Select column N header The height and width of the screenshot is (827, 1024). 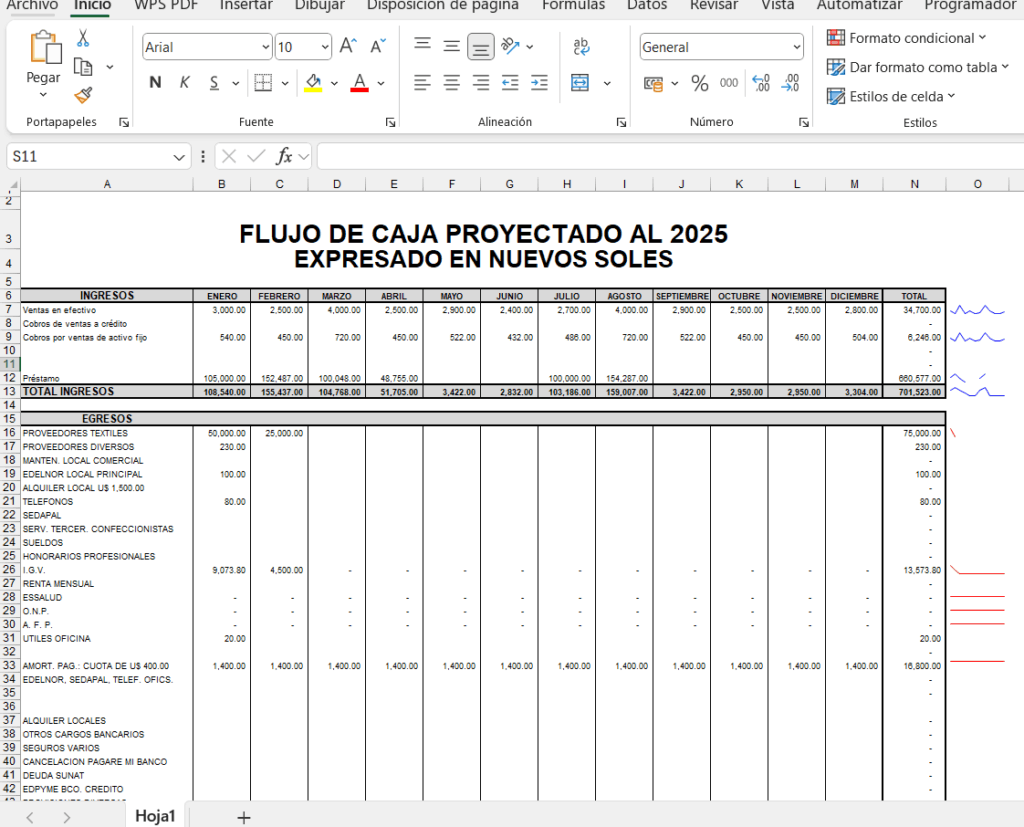click(x=914, y=184)
